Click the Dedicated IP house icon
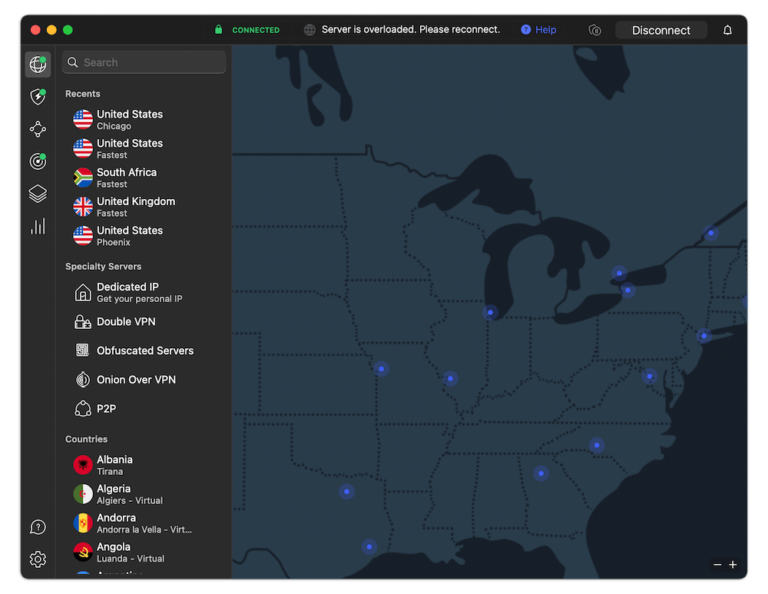This screenshot has width=768, height=594. pos(83,292)
